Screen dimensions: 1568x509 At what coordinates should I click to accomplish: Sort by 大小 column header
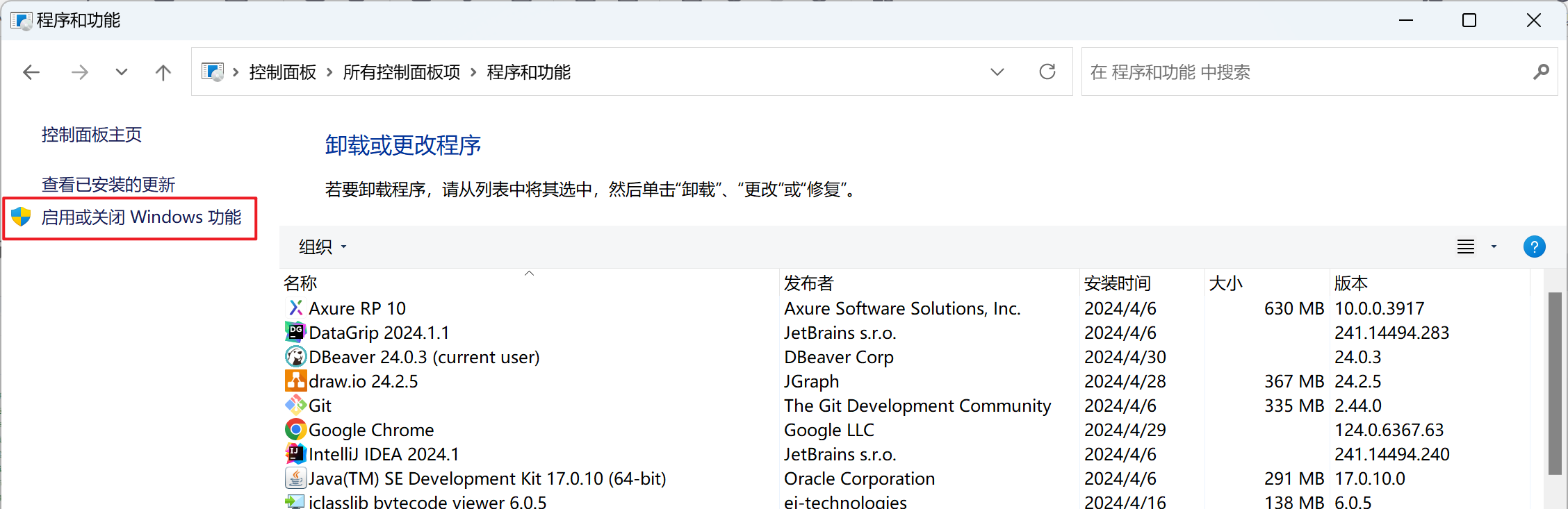[x=1267, y=283]
